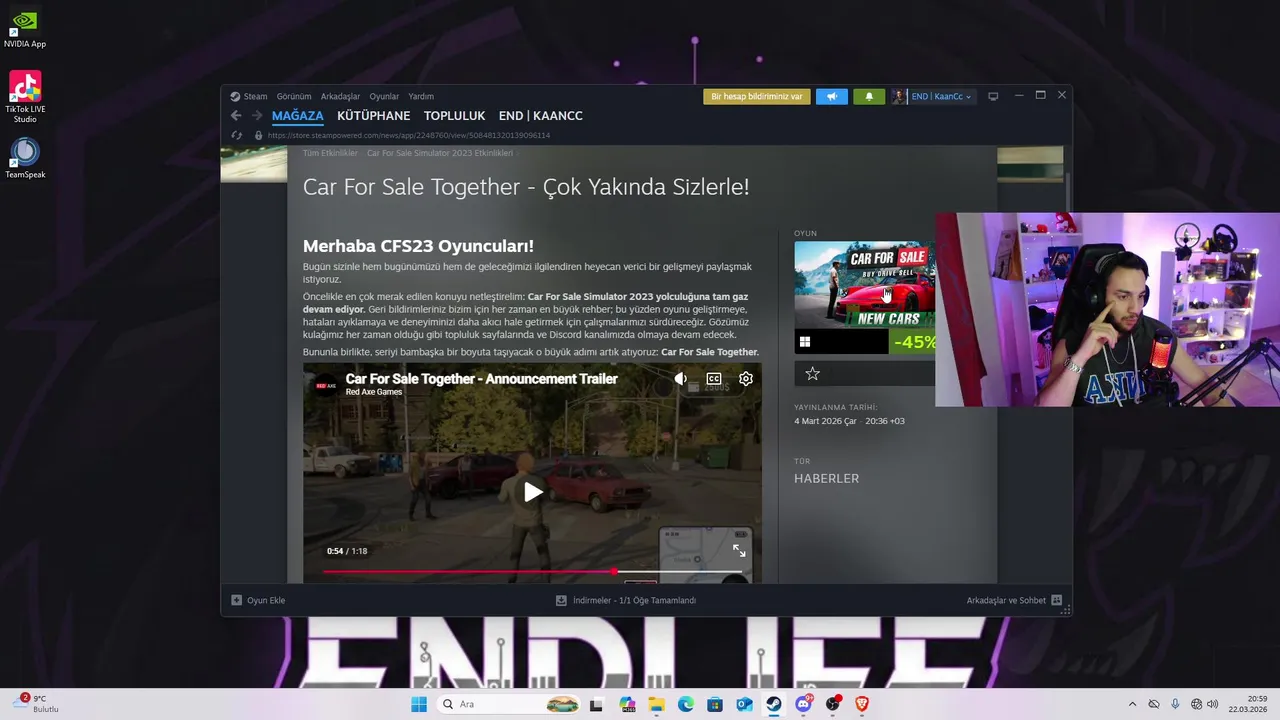Open the Arkadaşlar menu
Viewport: 1280px width, 720px height.
pyautogui.click(x=340, y=96)
